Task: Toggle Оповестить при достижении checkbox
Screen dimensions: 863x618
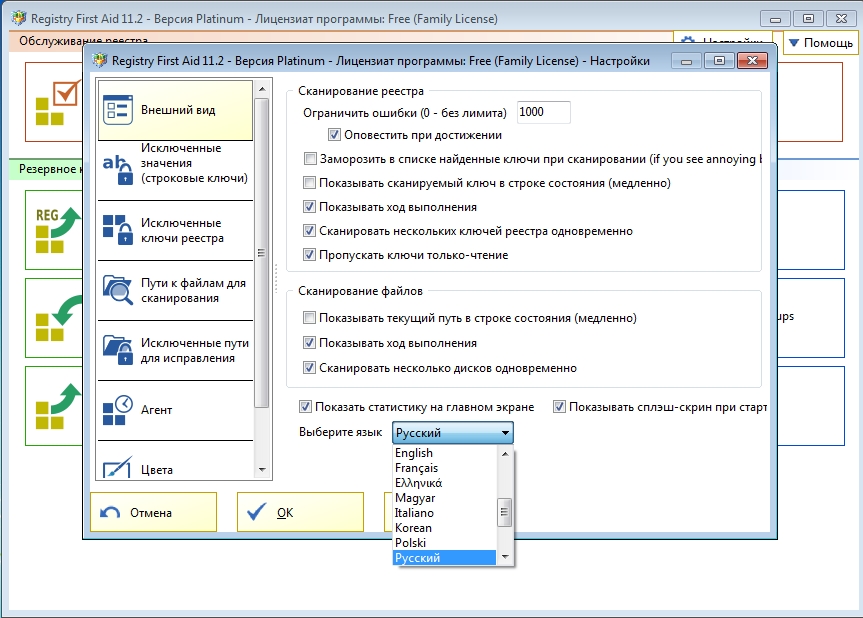Action: pos(334,134)
